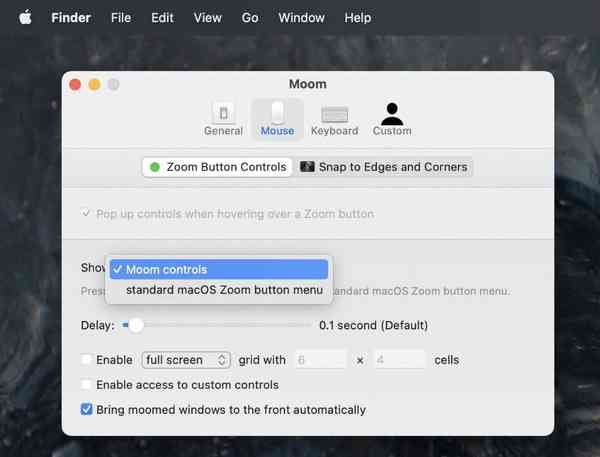Screen dimensions: 600x457
Task: Open the full screen grid dropdown
Action: click(x=186, y=360)
